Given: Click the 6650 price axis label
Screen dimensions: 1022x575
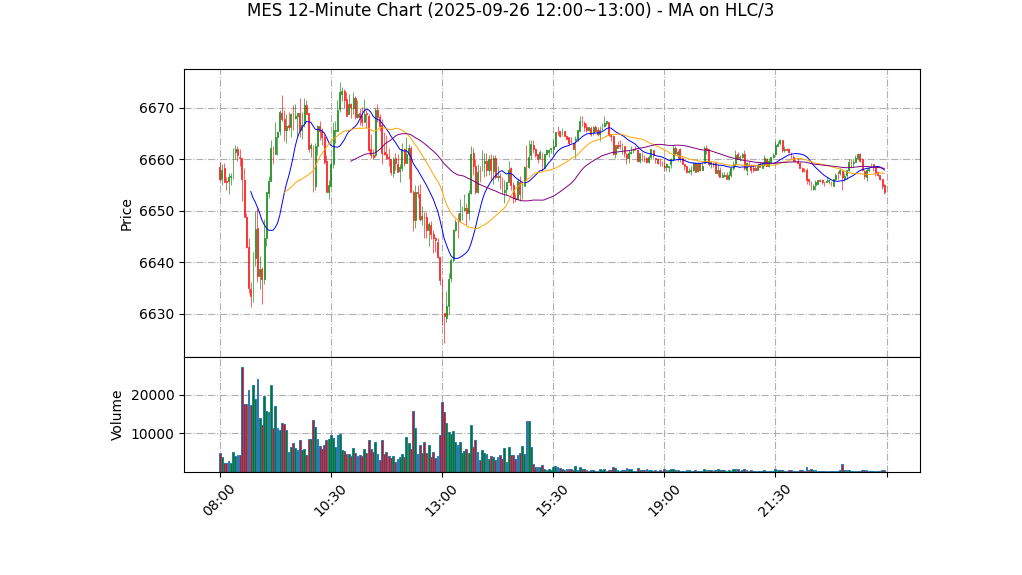Looking at the screenshot, I should pyautogui.click(x=157, y=211).
